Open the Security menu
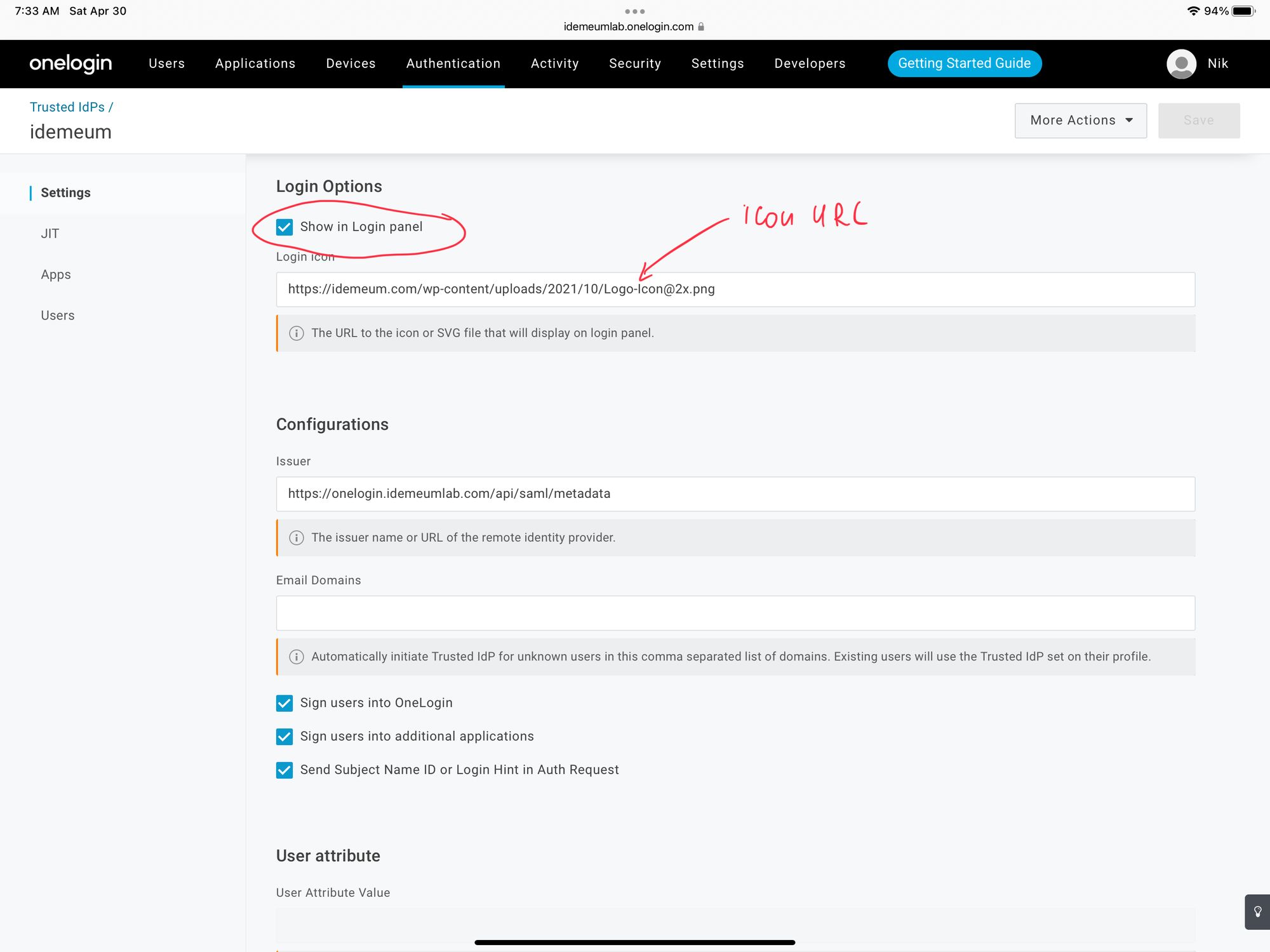1270x952 pixels. tap(635, 64)
